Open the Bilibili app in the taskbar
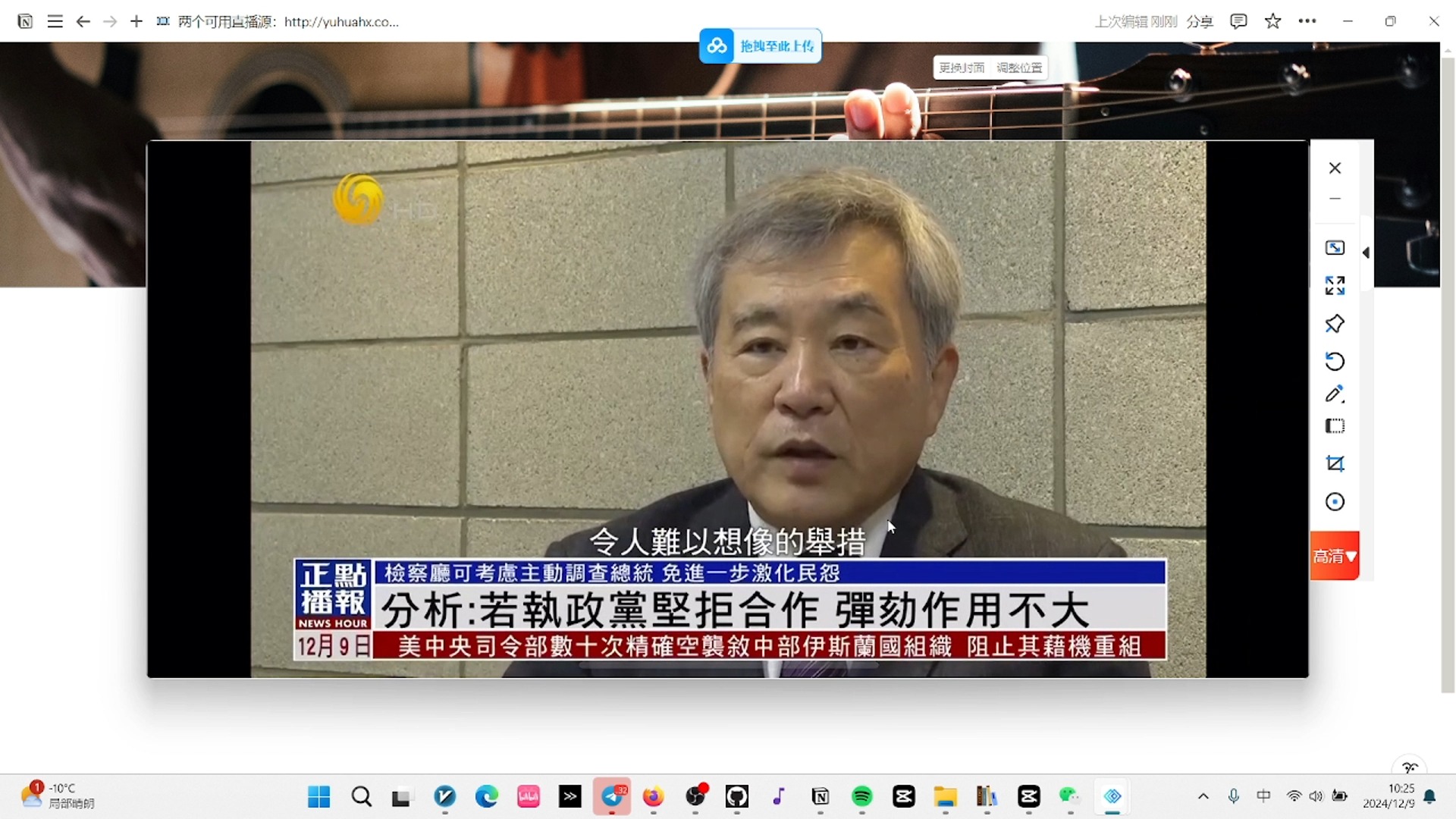The image size is (1456, 819). coord(529,796)
